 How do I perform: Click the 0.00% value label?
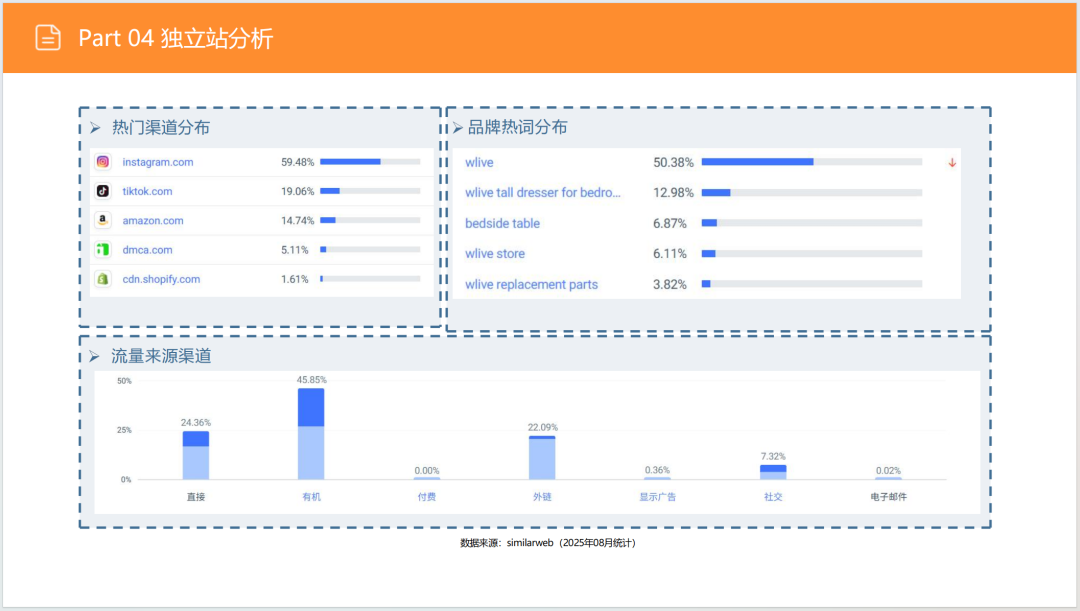pyautogui.click(x=427, y=470)
